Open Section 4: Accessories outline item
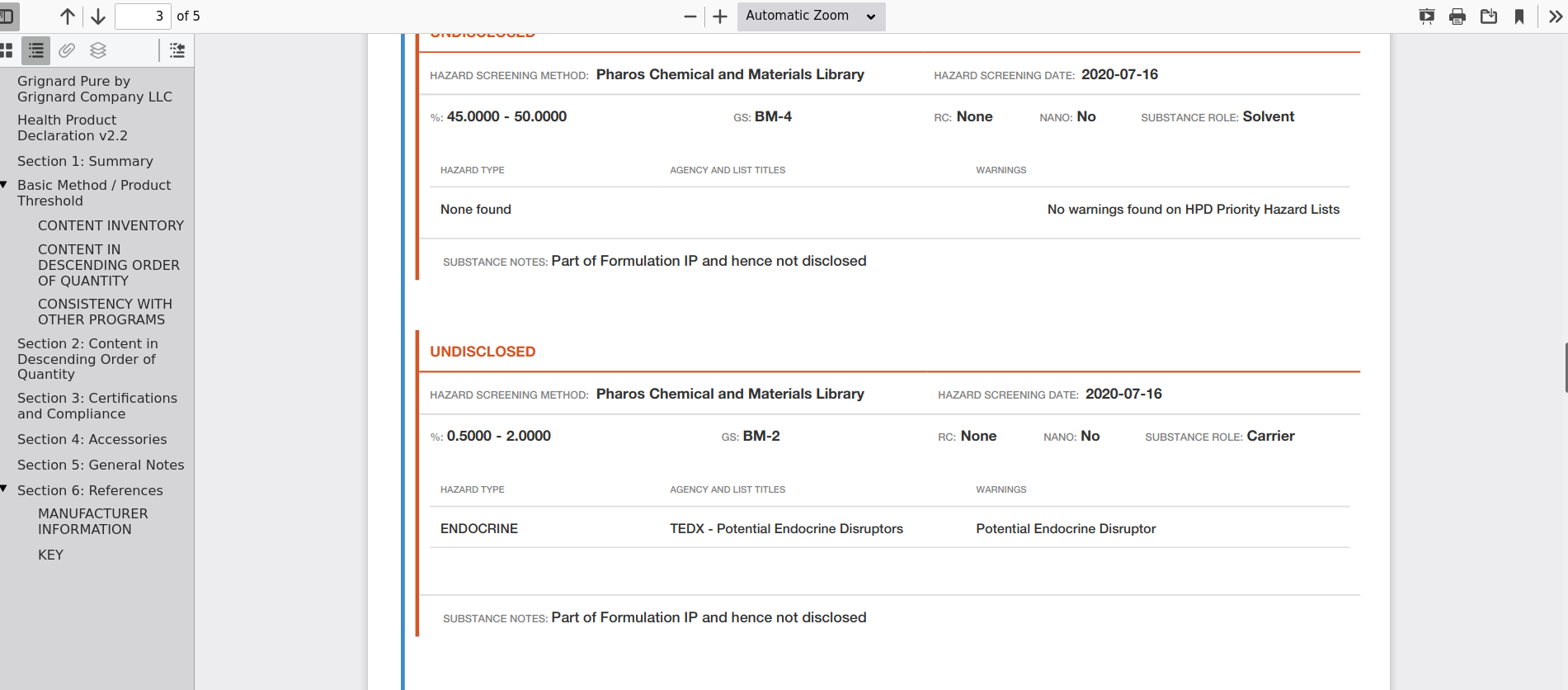Image resolution: width=1568 pixels, height=690 pixels. [92, 439]
